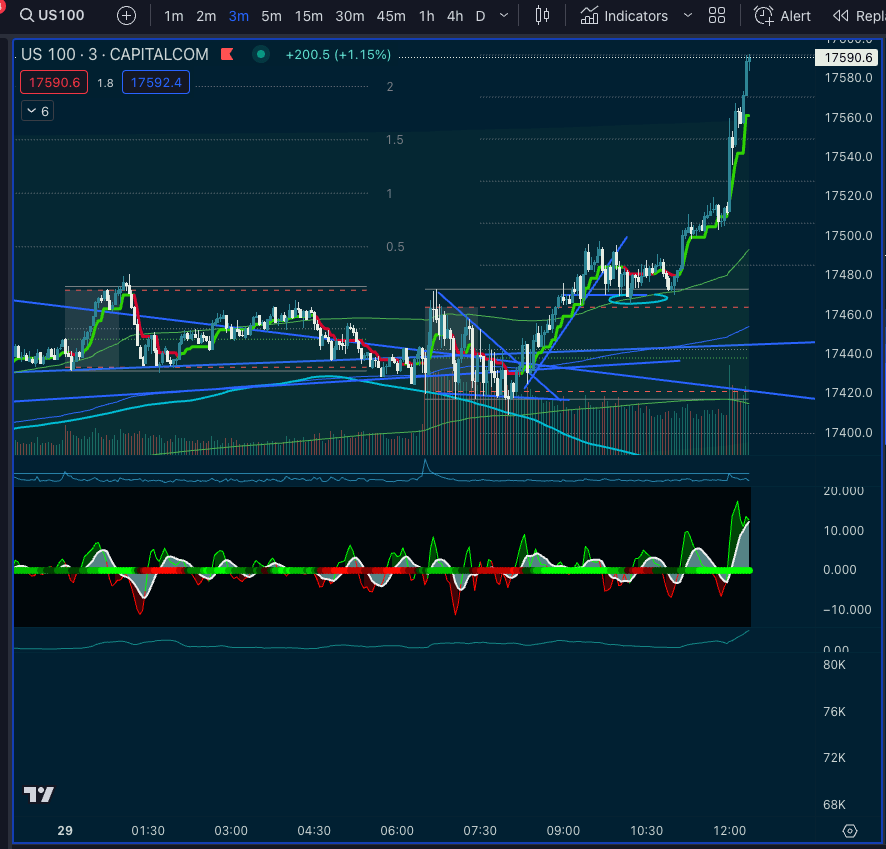
Task: Open the indicator templates grid icon
Action: [717, 16]
